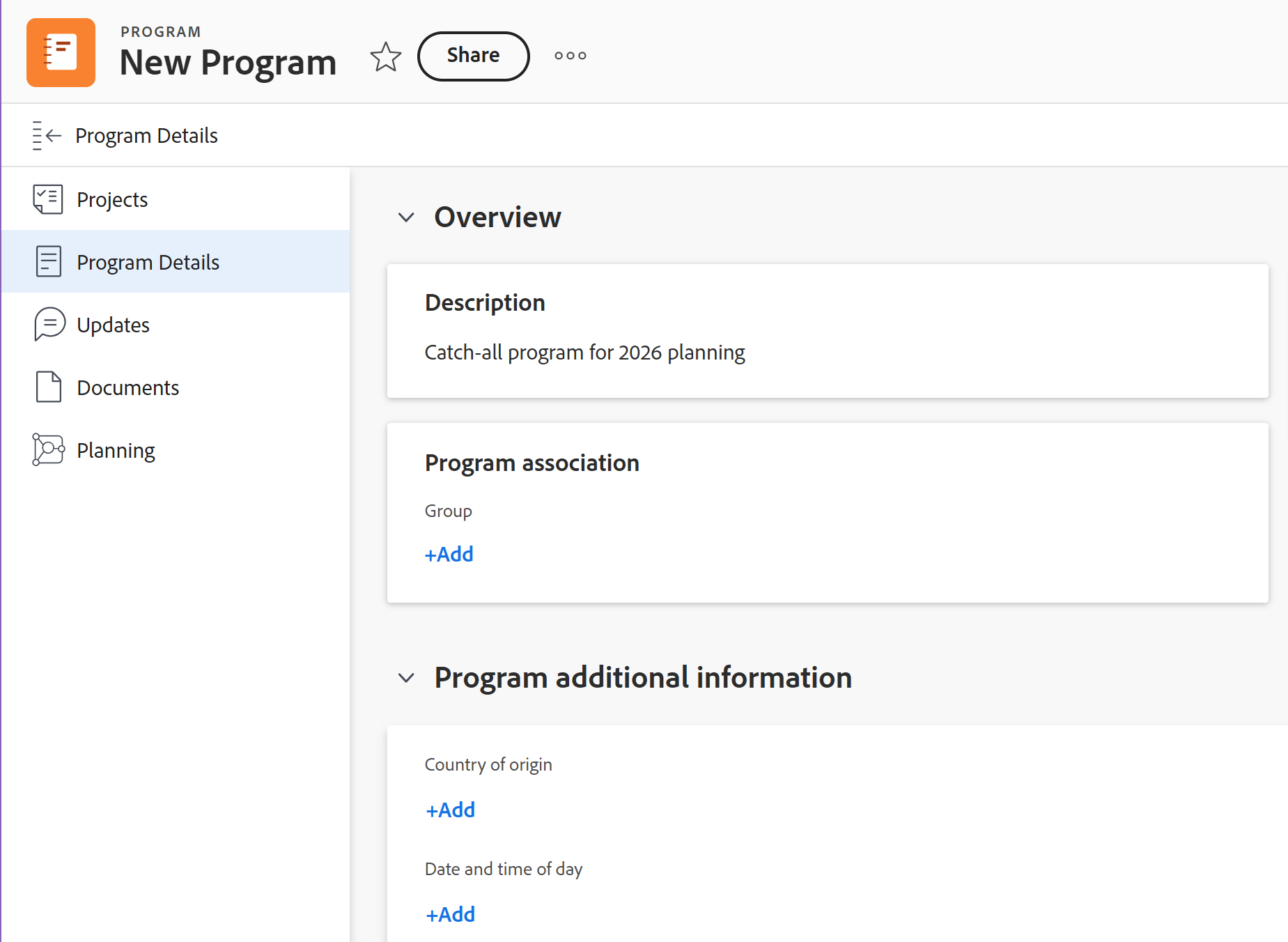Open the Planning section
Screen dimensions: 1288x942
[116, 451]
